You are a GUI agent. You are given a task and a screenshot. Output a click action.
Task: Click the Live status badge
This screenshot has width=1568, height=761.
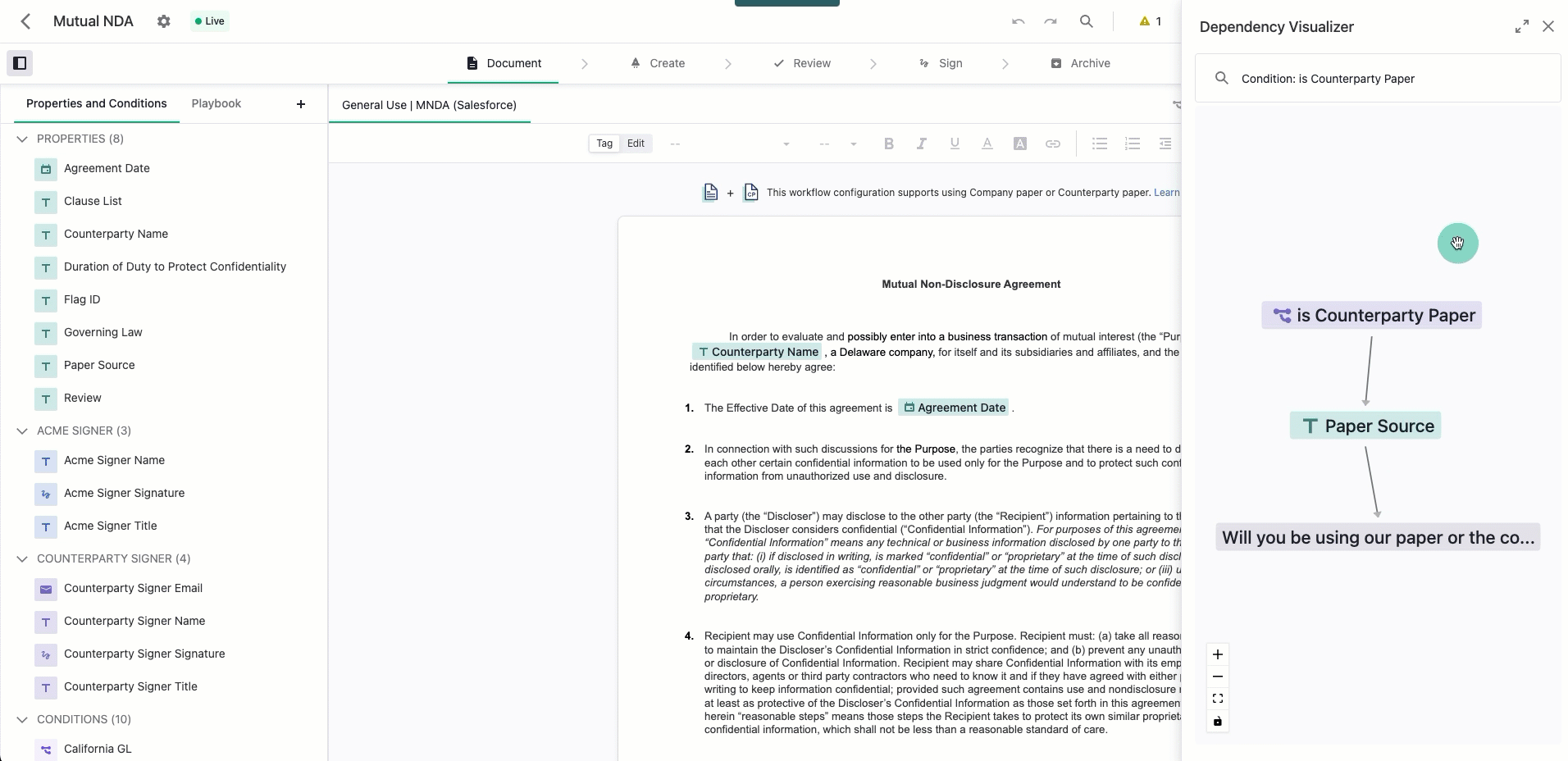click(x=210, y=21)
